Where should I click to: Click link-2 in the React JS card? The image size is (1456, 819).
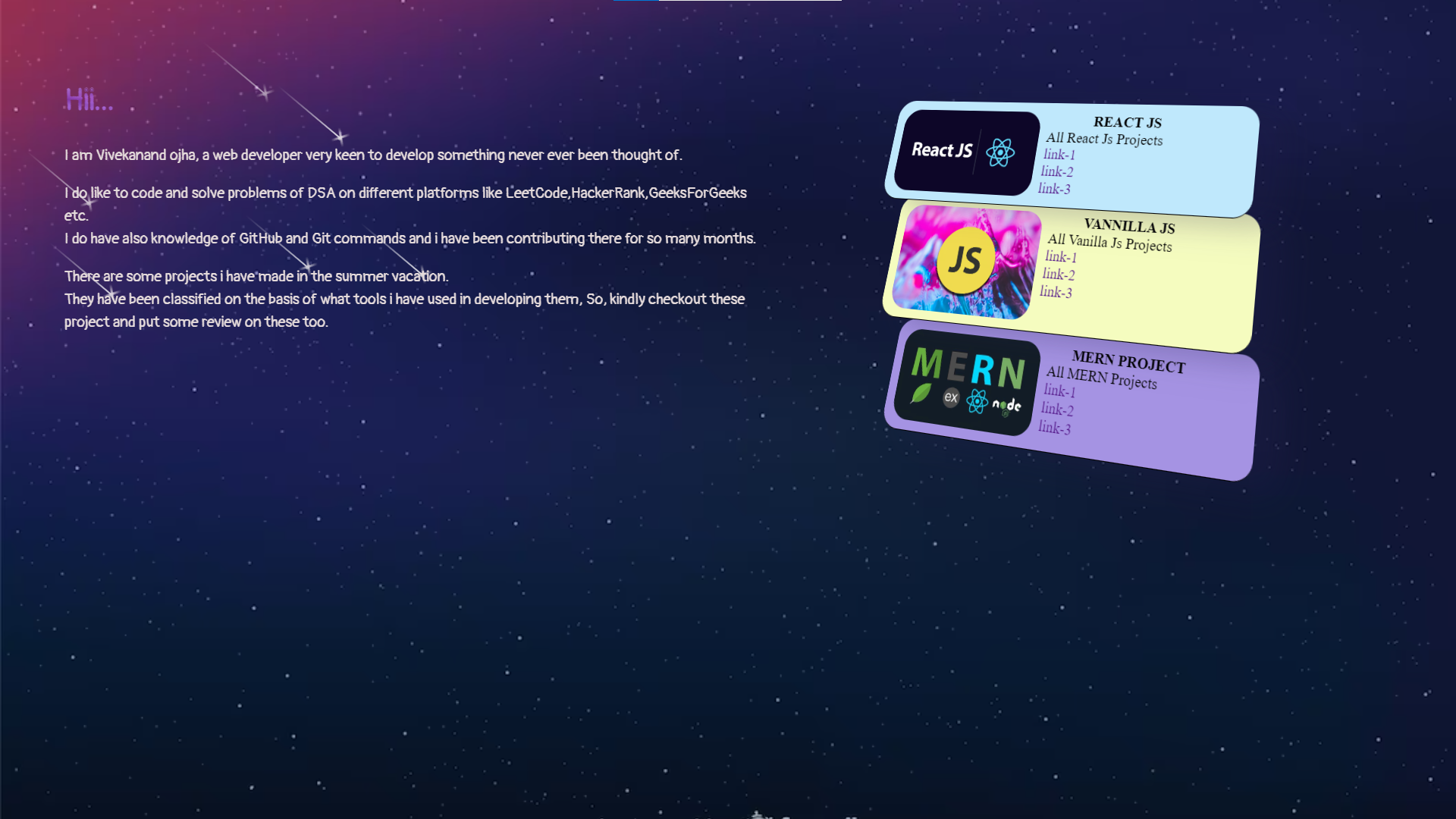[1057, 172]
